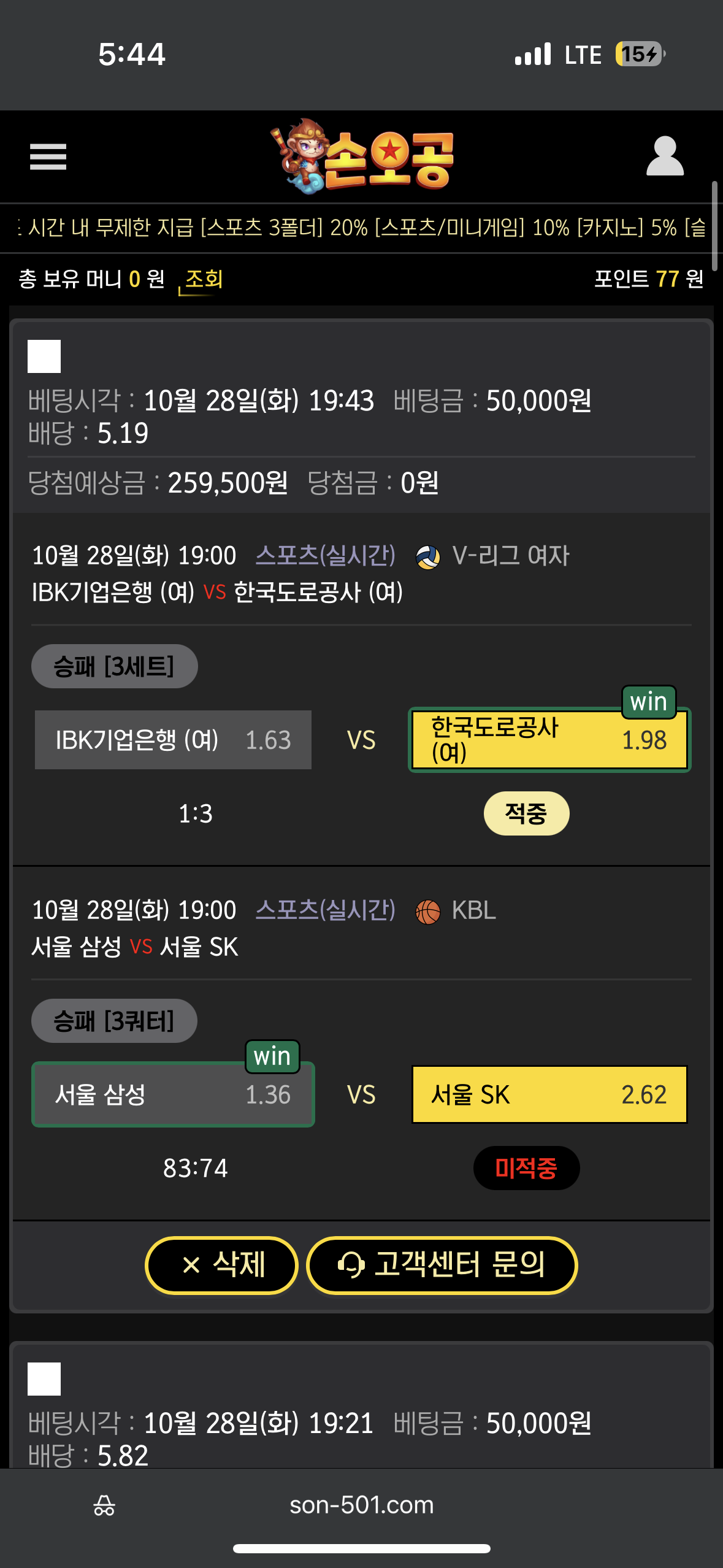Tap the 손오공 monkey logo

[x=362, y=156]
